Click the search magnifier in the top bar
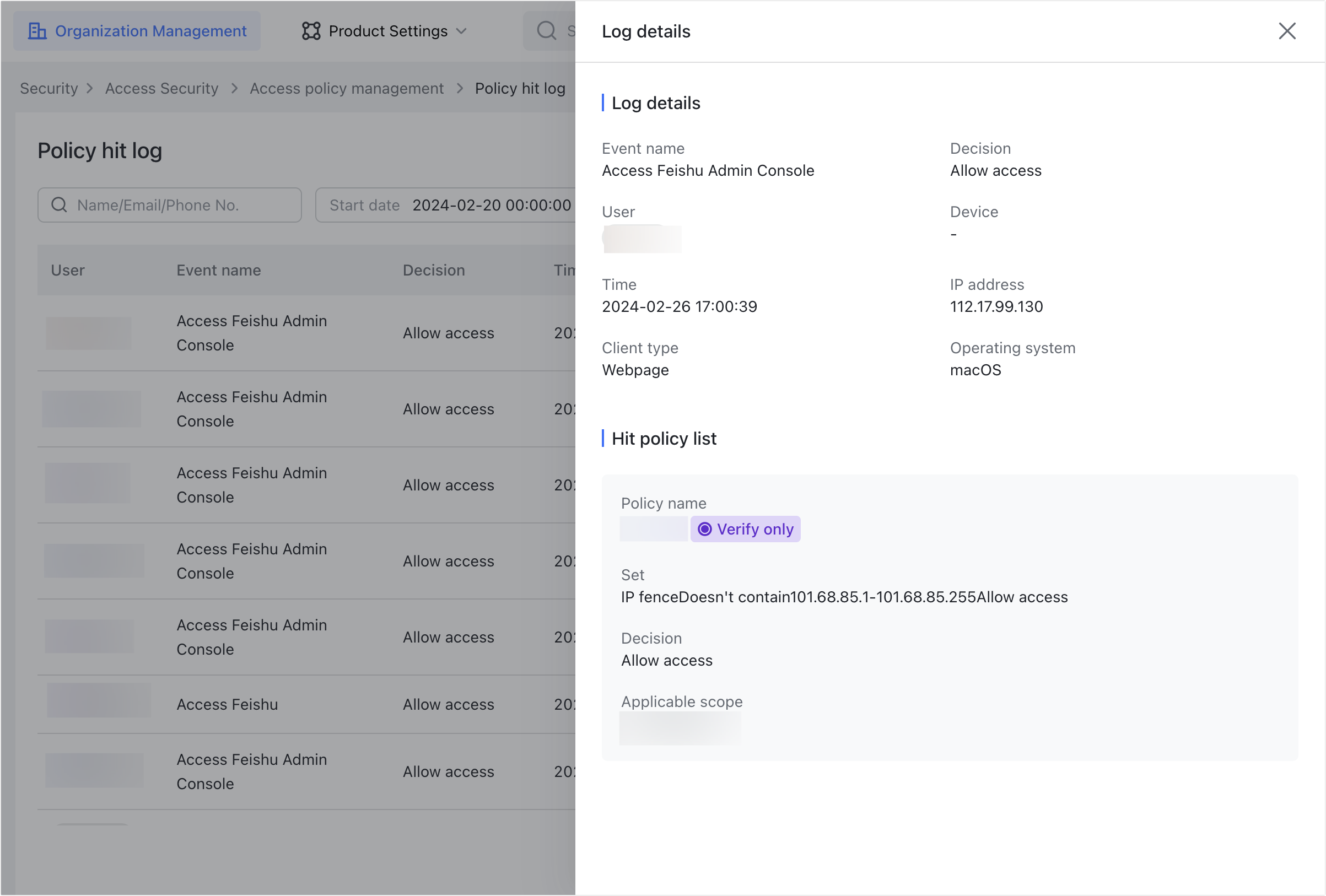The image size is (1326, 896). [x=546, y=31]
